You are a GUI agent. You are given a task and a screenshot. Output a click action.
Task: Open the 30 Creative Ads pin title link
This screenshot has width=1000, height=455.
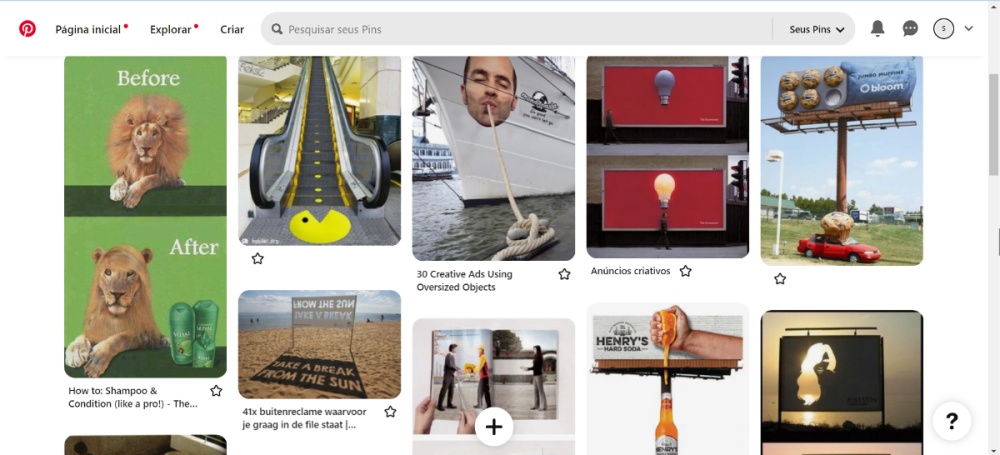tap(464, 281)
